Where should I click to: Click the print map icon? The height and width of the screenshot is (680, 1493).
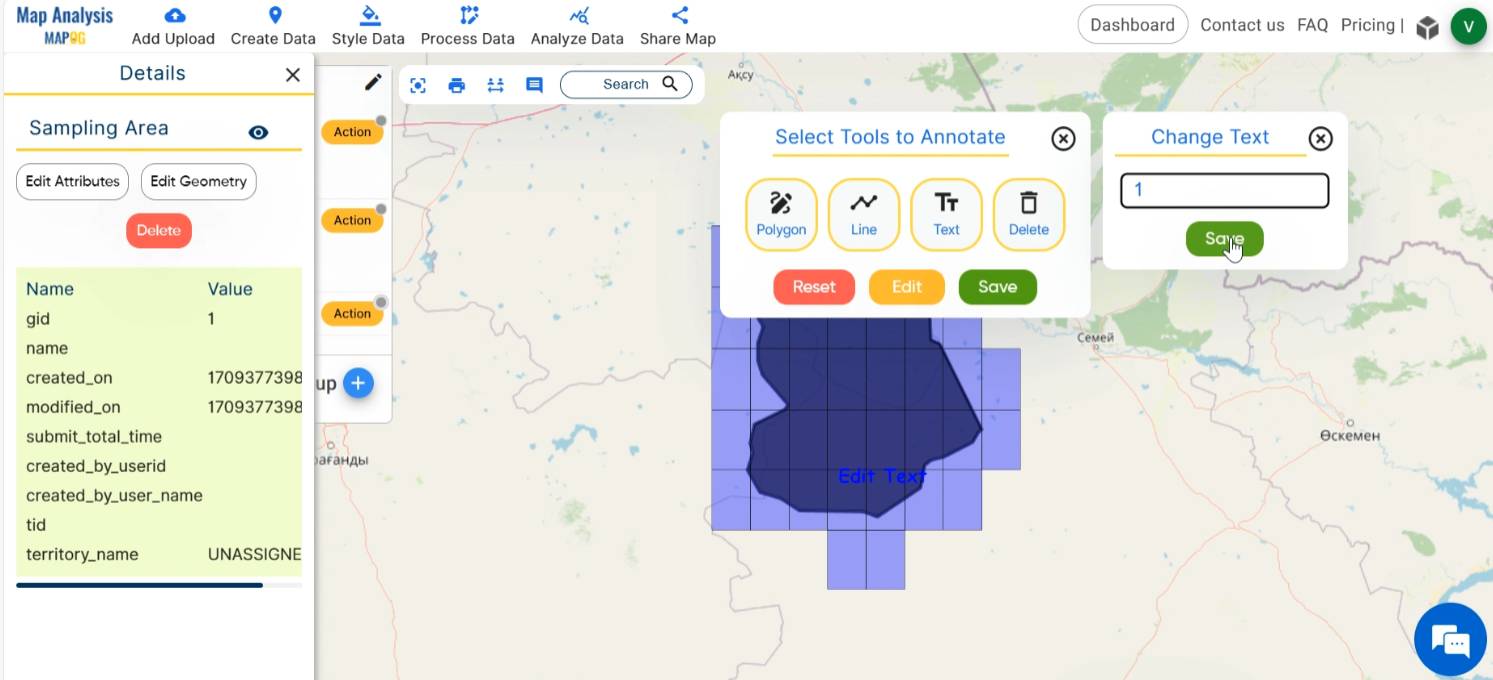(457, 85)
